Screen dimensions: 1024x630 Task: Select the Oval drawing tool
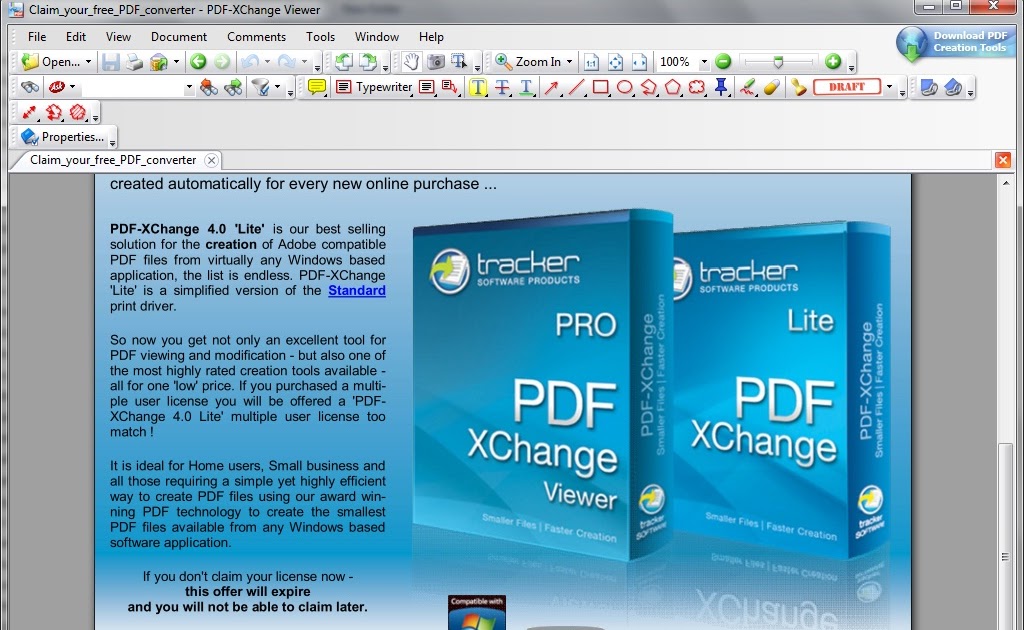(624, 87)
